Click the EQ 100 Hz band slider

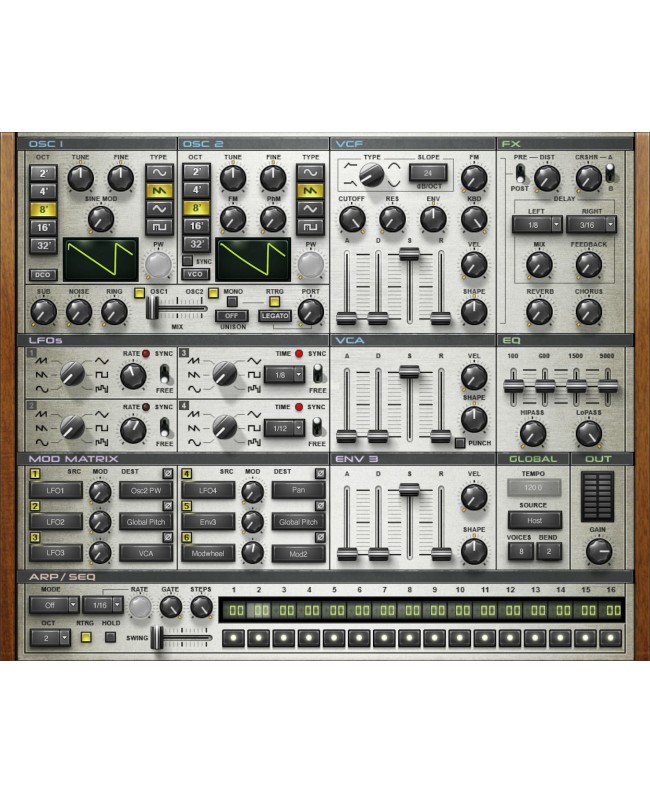pos(513,387)
